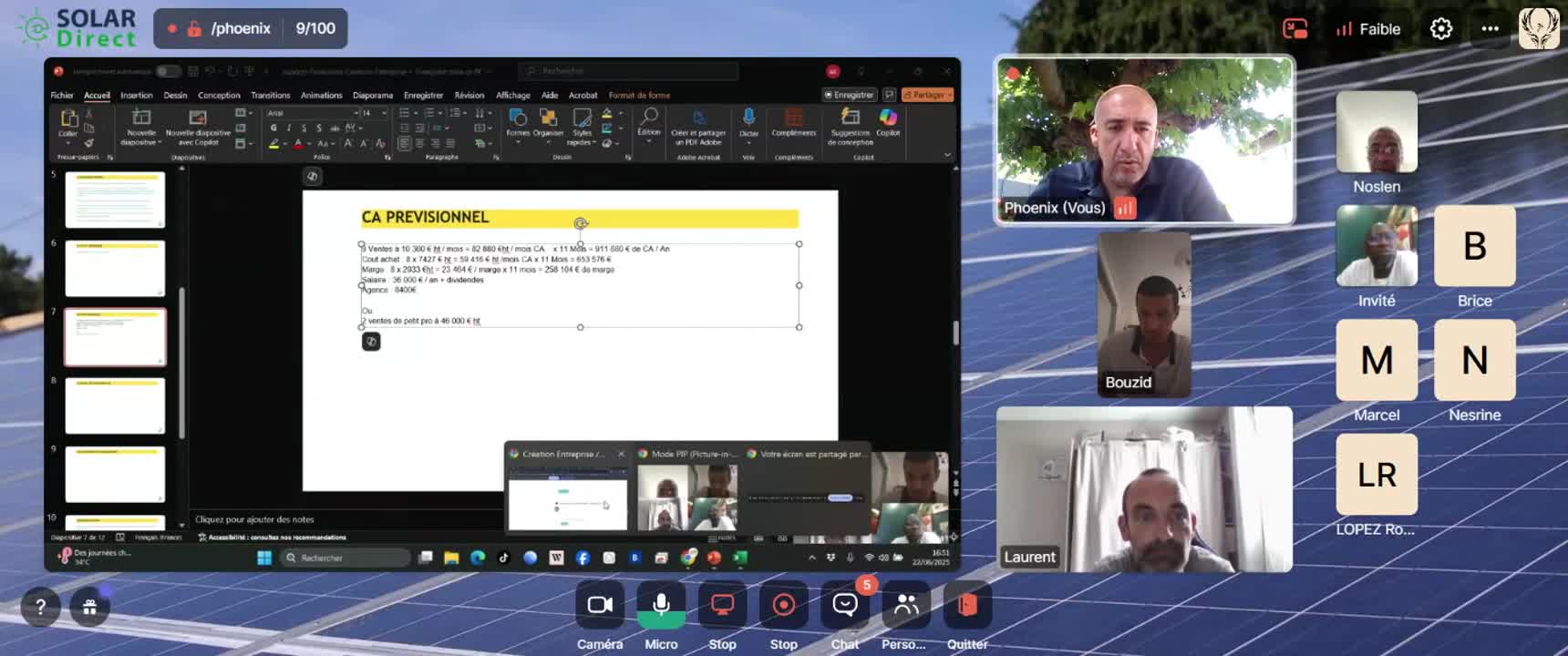Click the Faible connection quality indicator

coord(1368,29)
